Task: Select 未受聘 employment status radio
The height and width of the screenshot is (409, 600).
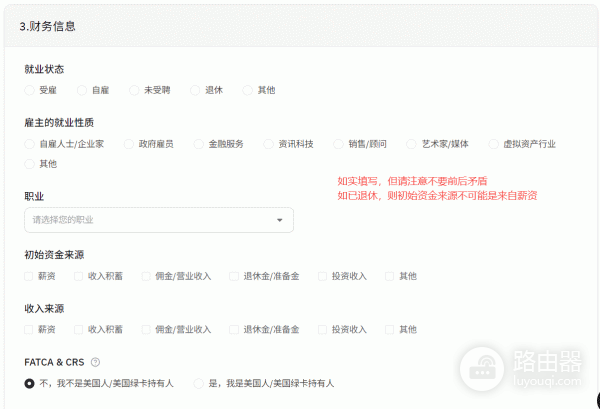Action: tap(134, 90)
